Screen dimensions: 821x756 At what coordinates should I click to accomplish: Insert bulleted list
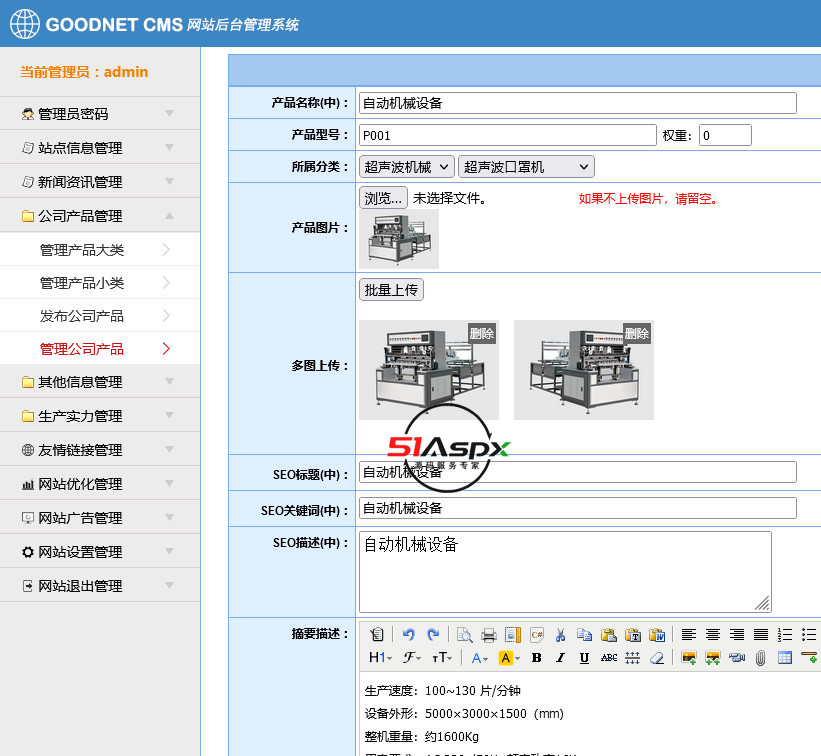809,635
